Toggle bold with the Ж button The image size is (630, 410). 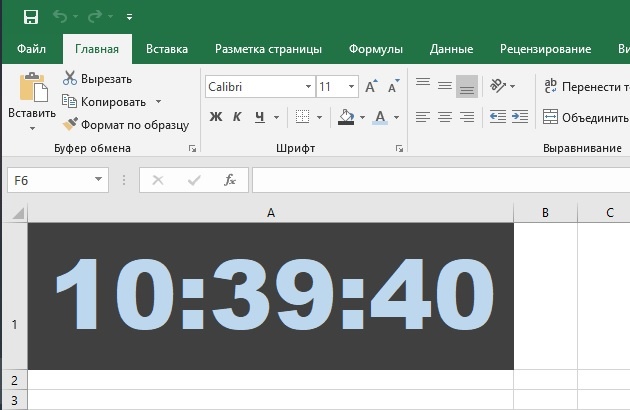point(216,117)
